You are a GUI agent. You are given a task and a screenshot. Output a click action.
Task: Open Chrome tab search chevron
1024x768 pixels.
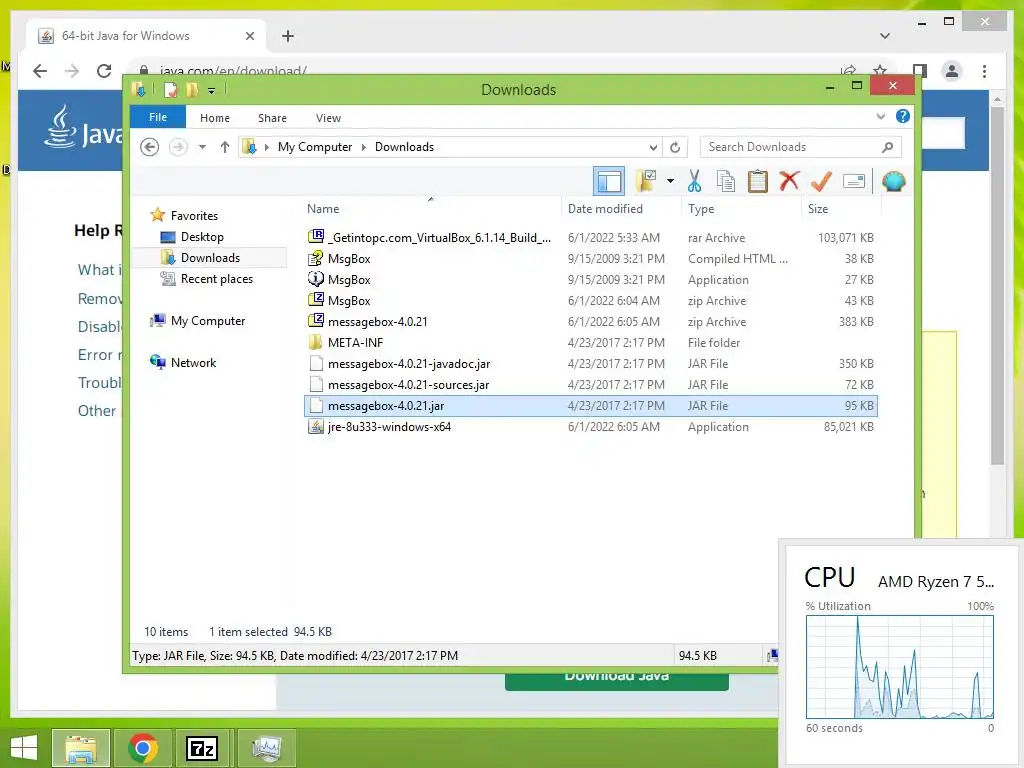884,36
